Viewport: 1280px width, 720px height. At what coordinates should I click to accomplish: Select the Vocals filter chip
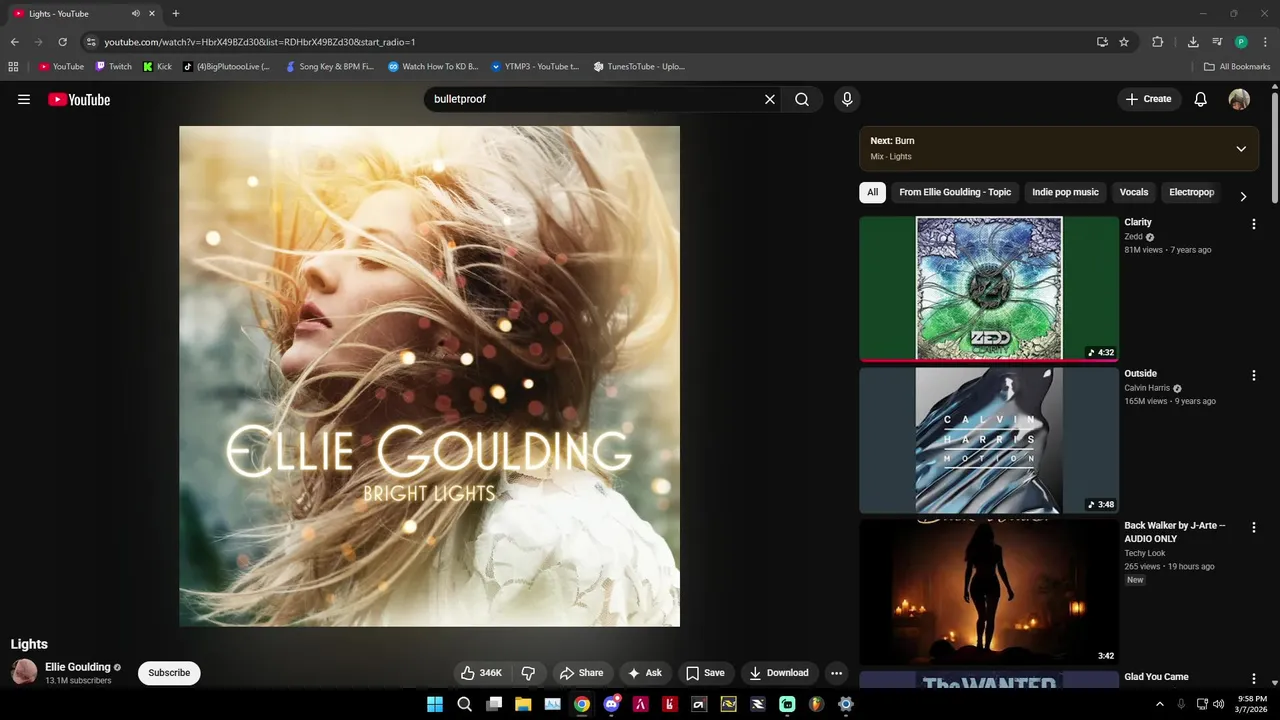pyautogui.click(x=1134, y=192)
